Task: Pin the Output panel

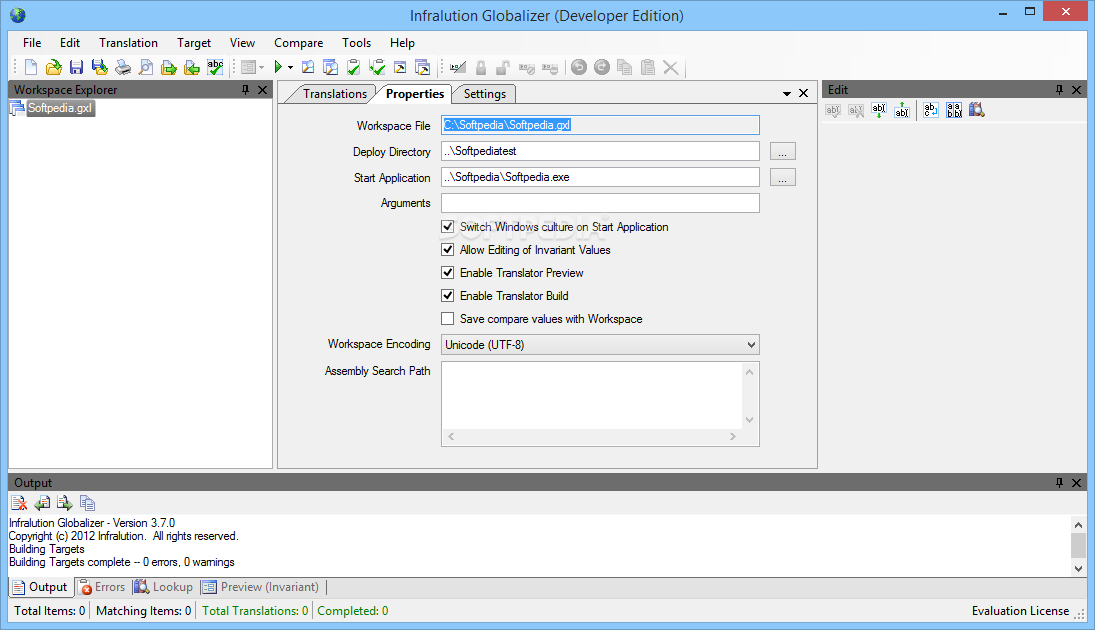Action: tap(1059, 483)
